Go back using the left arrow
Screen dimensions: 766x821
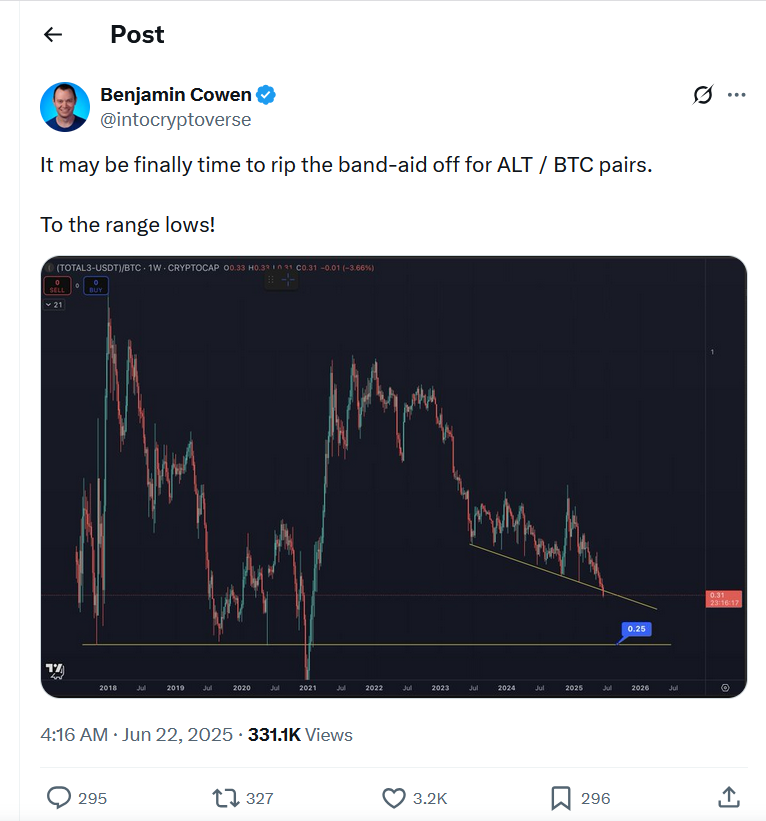pos(53,35)
